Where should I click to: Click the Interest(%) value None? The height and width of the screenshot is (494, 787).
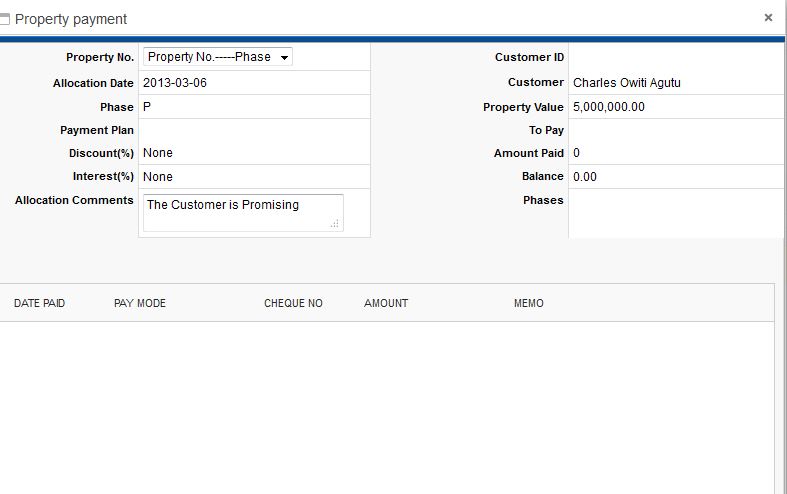coord(158,177)
